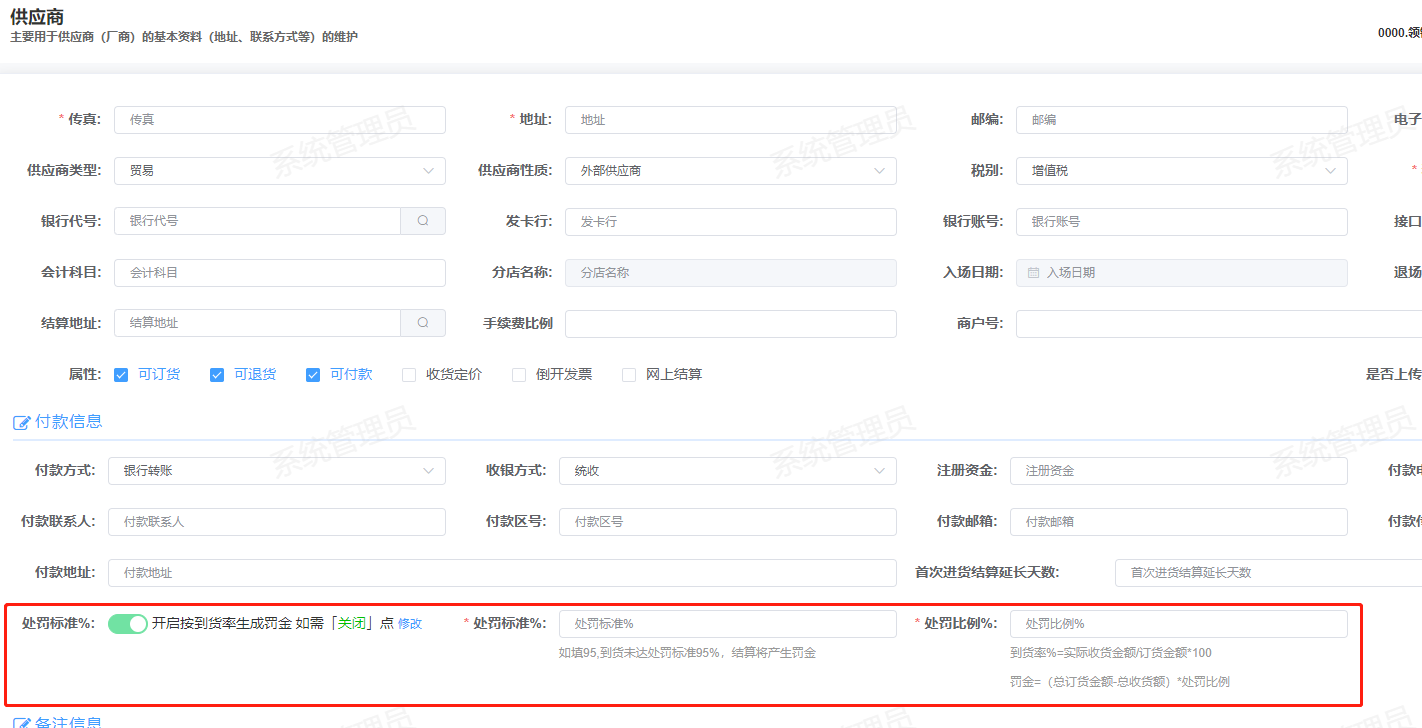Image resolution: width=1422 pixels, height=728 pixels.
Task: Open the 供应商类型 dropdown
Action: click(x=280, y=171)
